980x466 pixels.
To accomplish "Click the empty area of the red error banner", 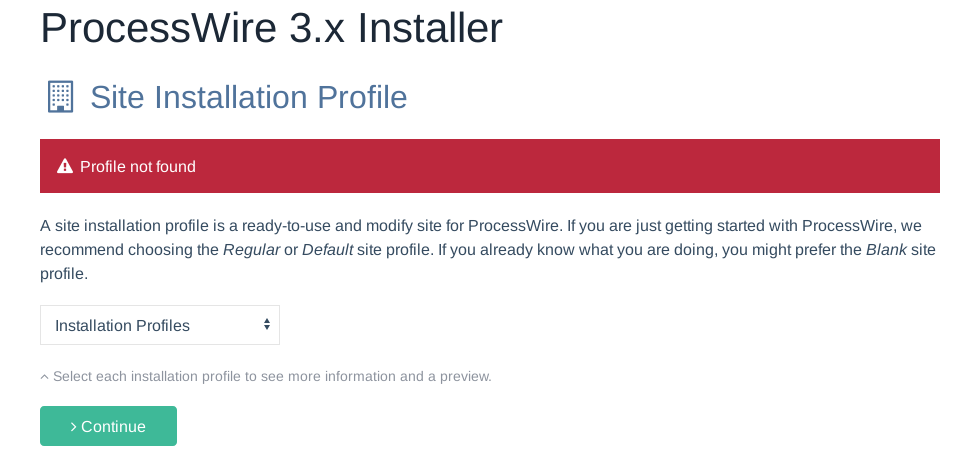I will point(562,166).
